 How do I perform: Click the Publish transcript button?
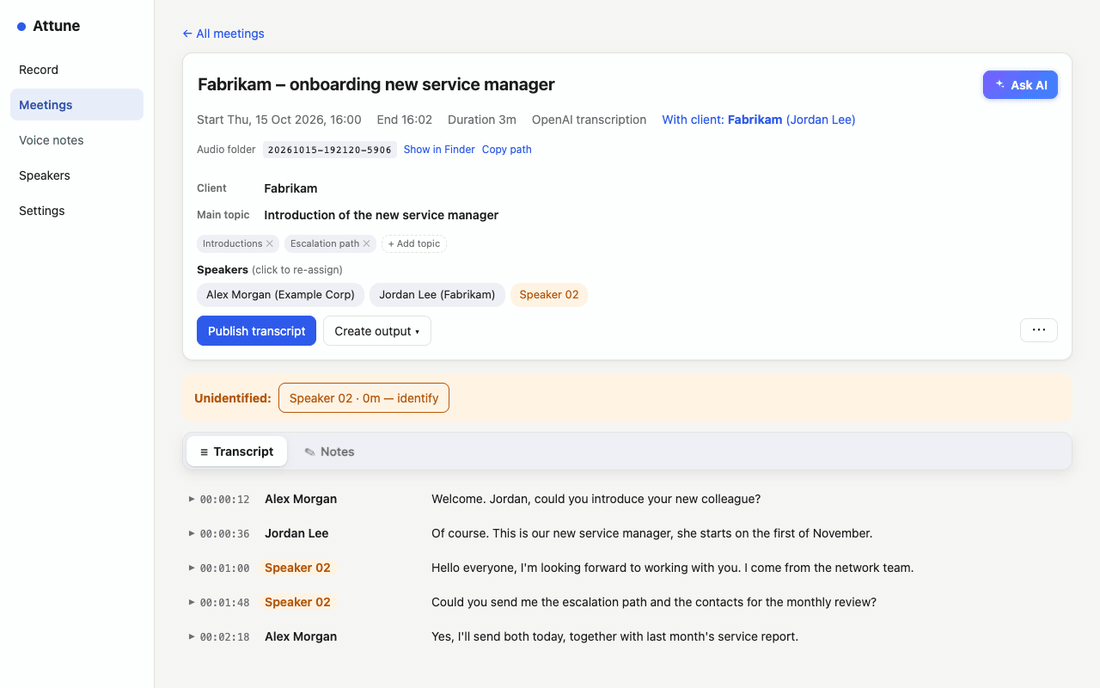pyautogui.click(x=256, y=331)
